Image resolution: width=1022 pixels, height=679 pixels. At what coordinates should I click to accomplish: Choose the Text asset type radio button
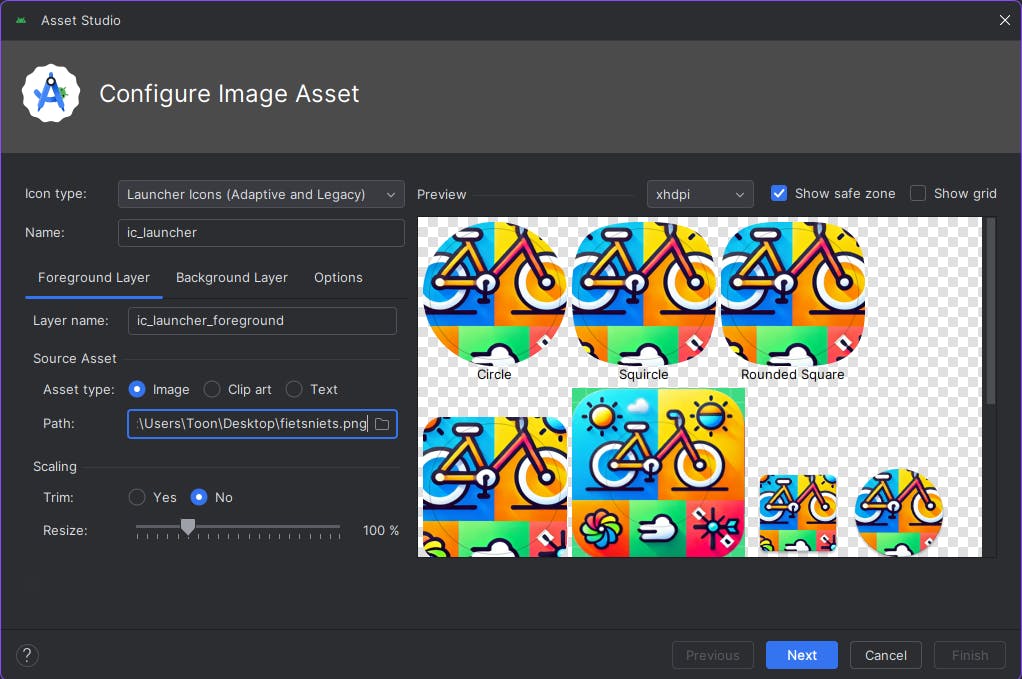[x=294, y=389]
